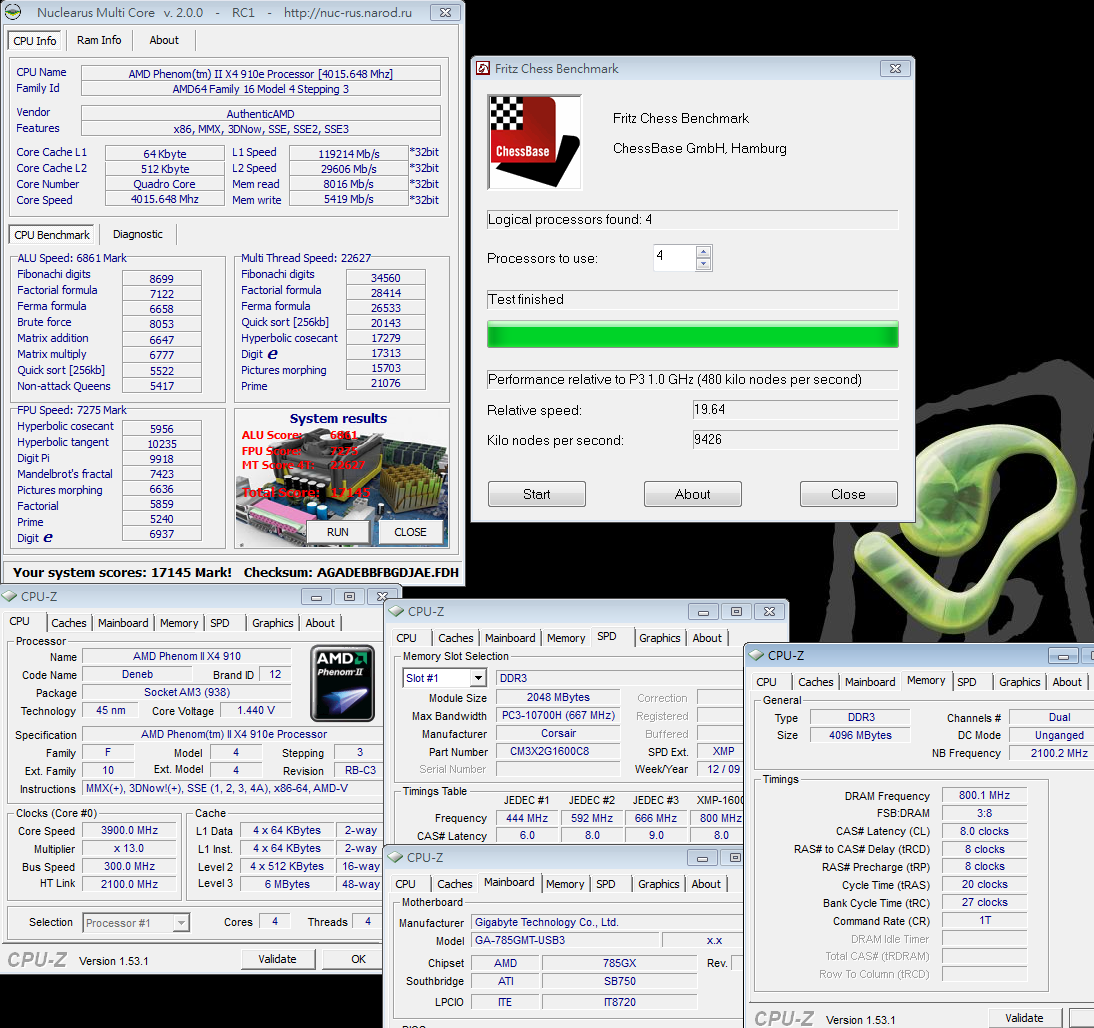The width and height of the screenshot is (1094, 1028).
Task: Minimize the CPU-Z SPD window
Action: tap(703, 612)
